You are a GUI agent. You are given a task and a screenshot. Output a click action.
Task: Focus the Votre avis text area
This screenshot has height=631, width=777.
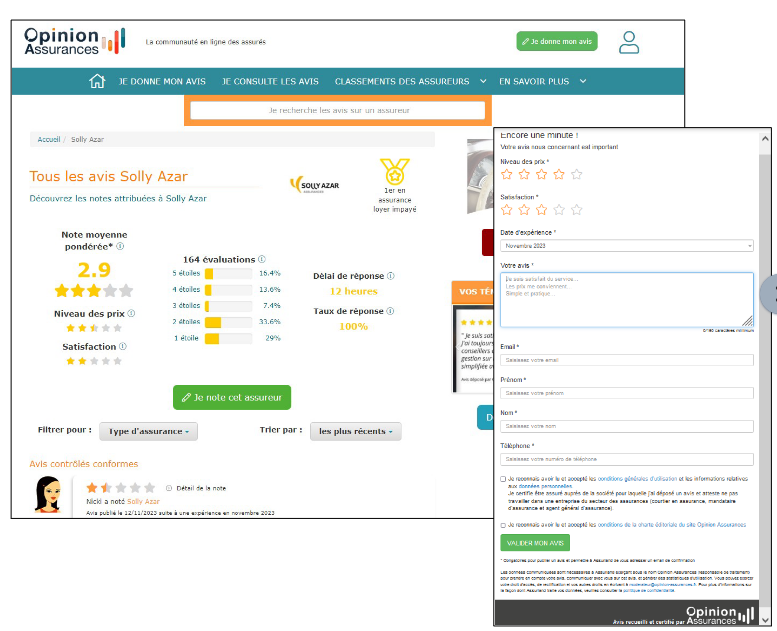click(x=626, y=299)
